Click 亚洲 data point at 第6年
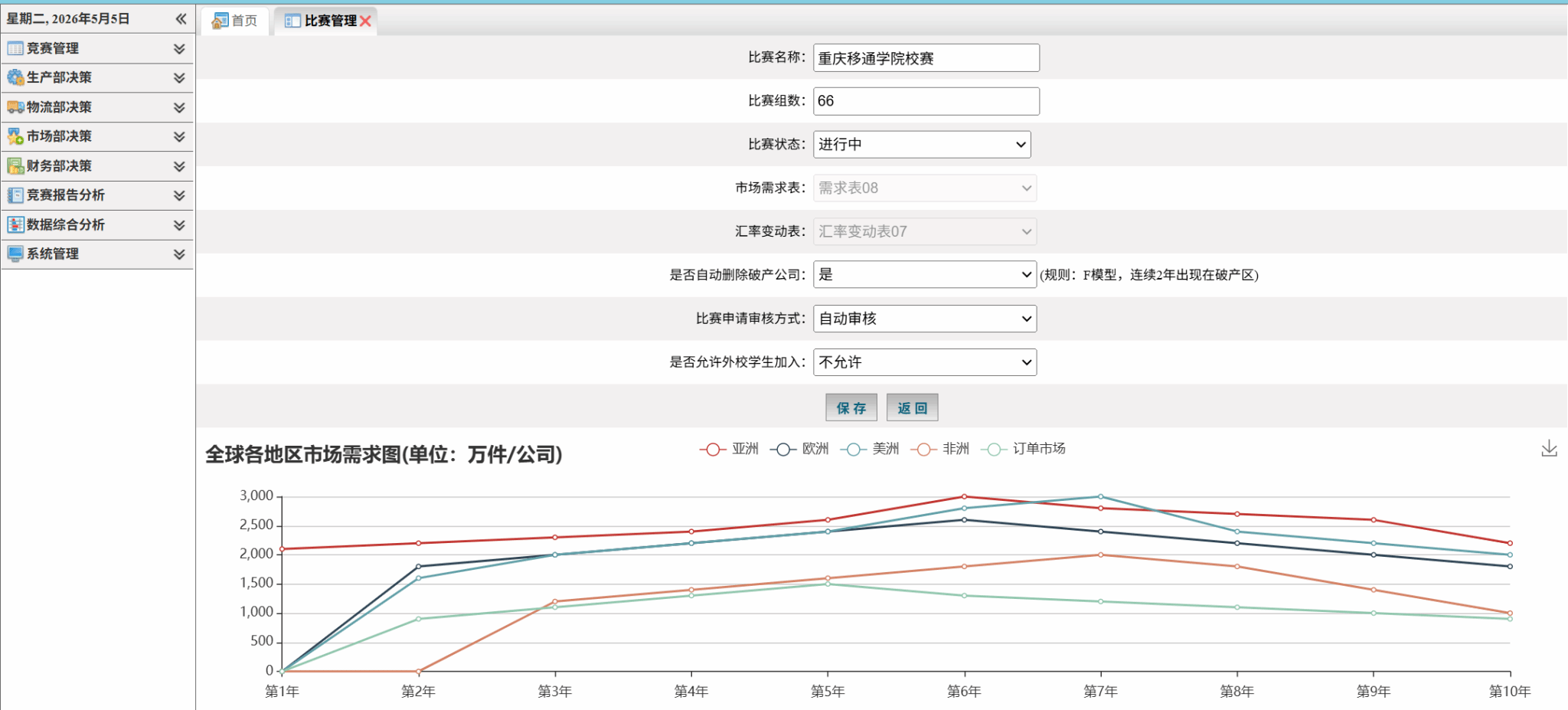This screenshot has height=710, width=1568. tap(964, 496)
